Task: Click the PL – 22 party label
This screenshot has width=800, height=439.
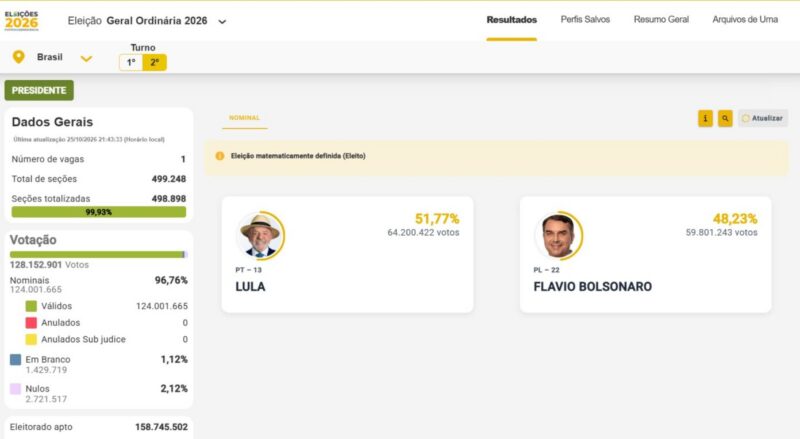Action: tap(546, 270)
